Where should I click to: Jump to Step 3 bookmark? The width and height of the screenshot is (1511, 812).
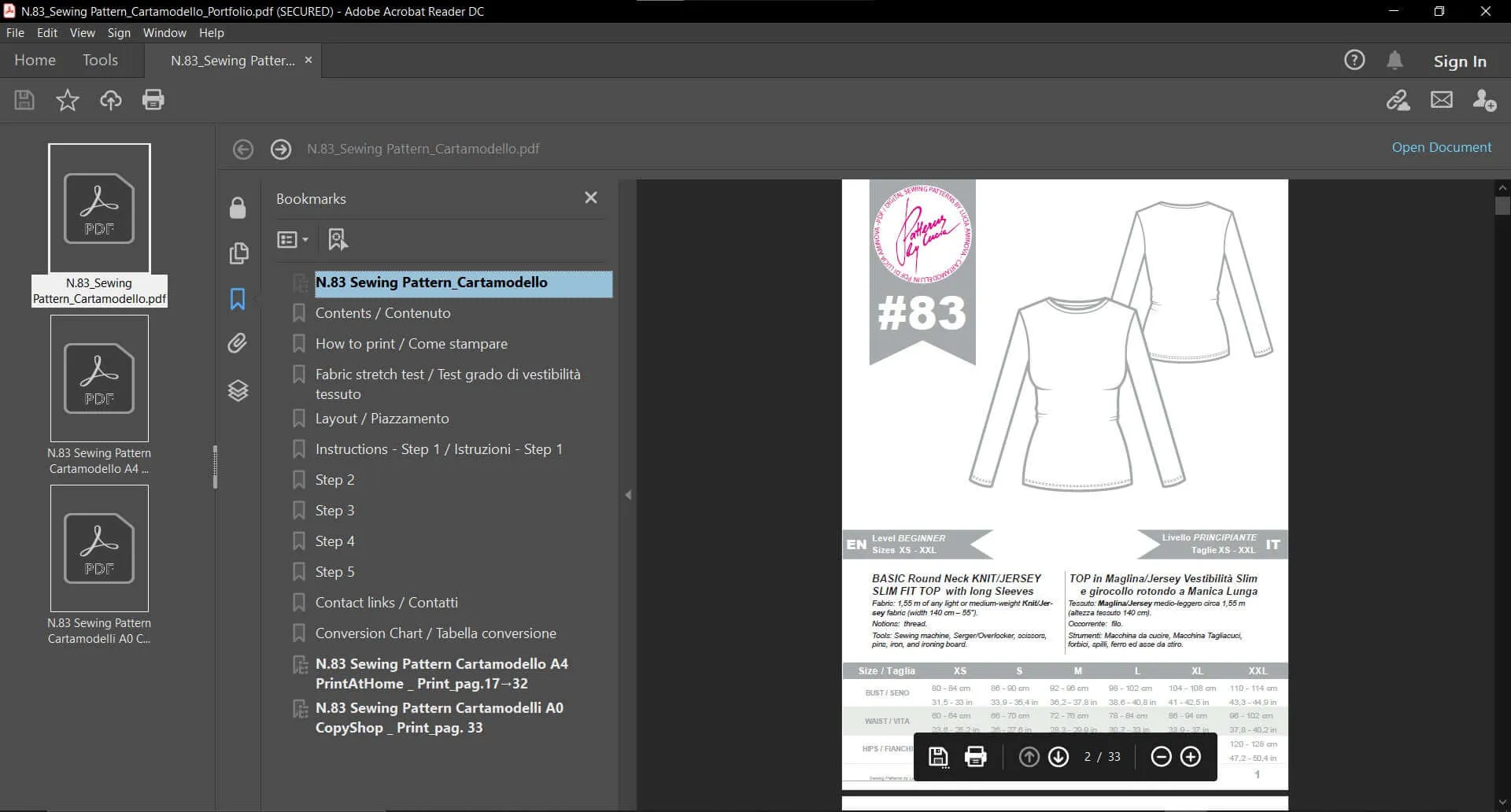[x=334, y=511]
